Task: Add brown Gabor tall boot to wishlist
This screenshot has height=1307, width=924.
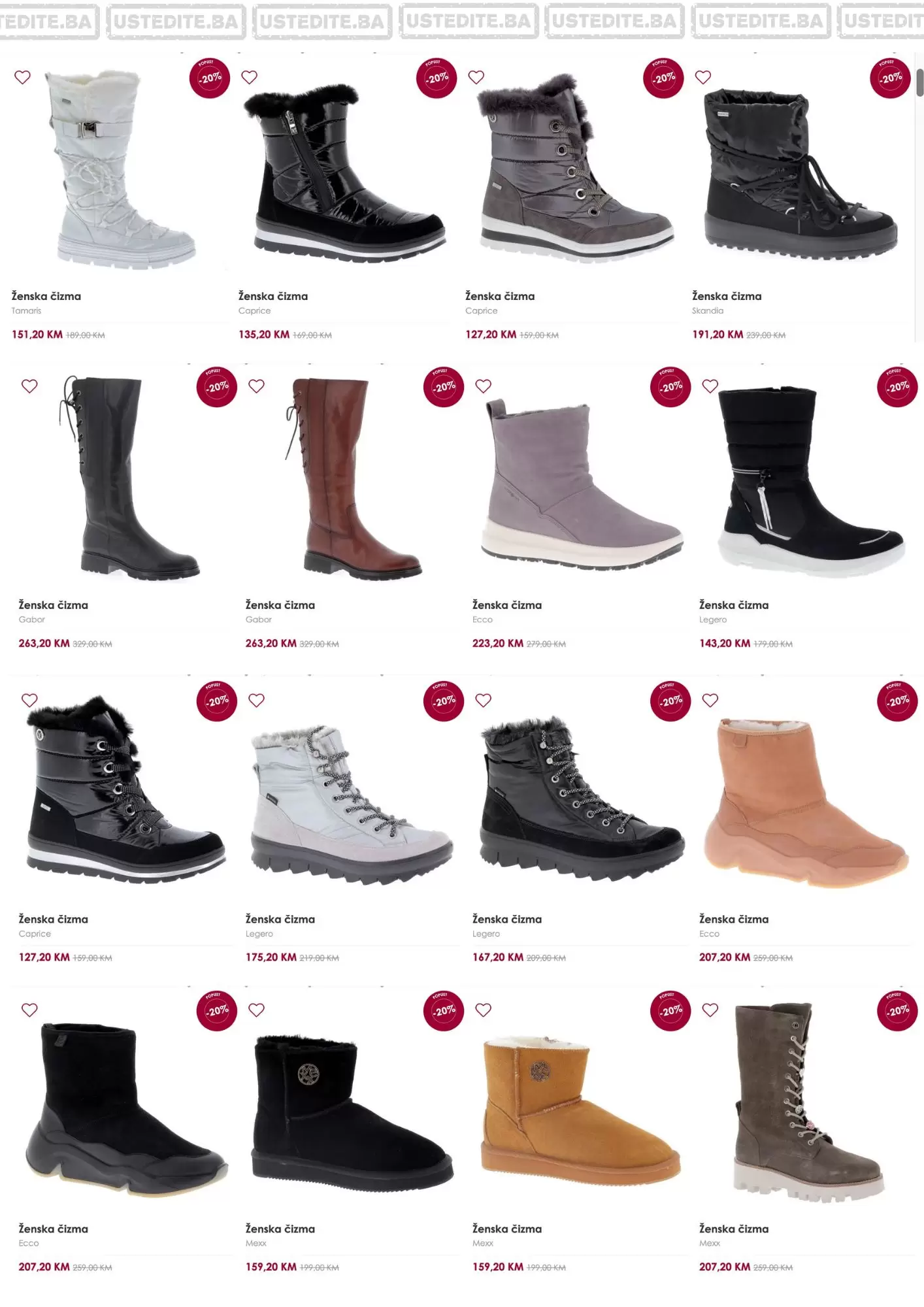Action: point(256,386)
